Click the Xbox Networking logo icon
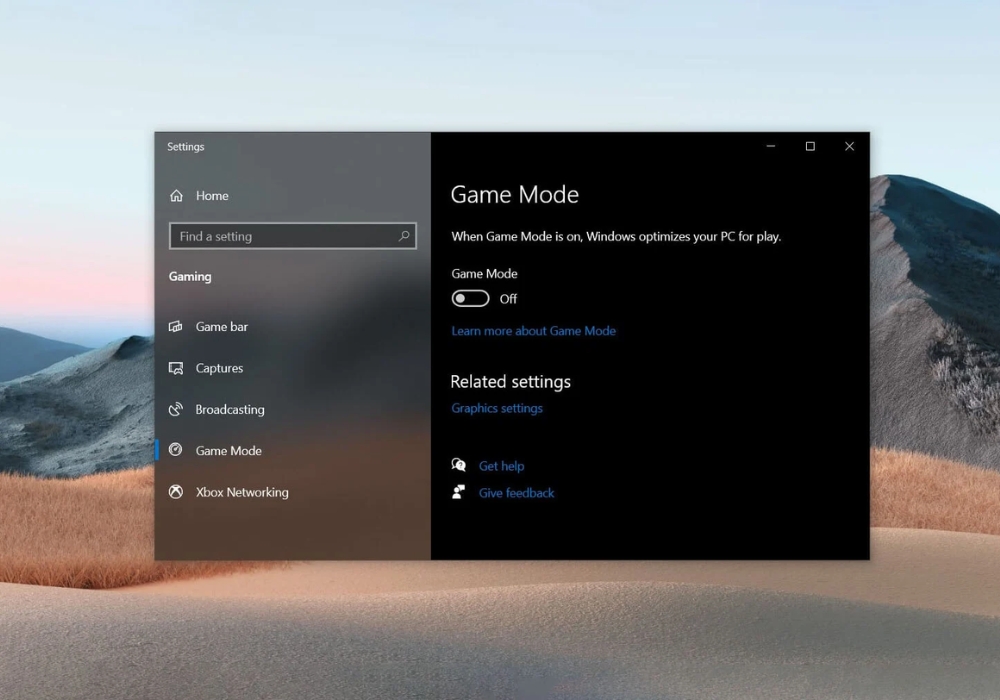 [175, 492]
